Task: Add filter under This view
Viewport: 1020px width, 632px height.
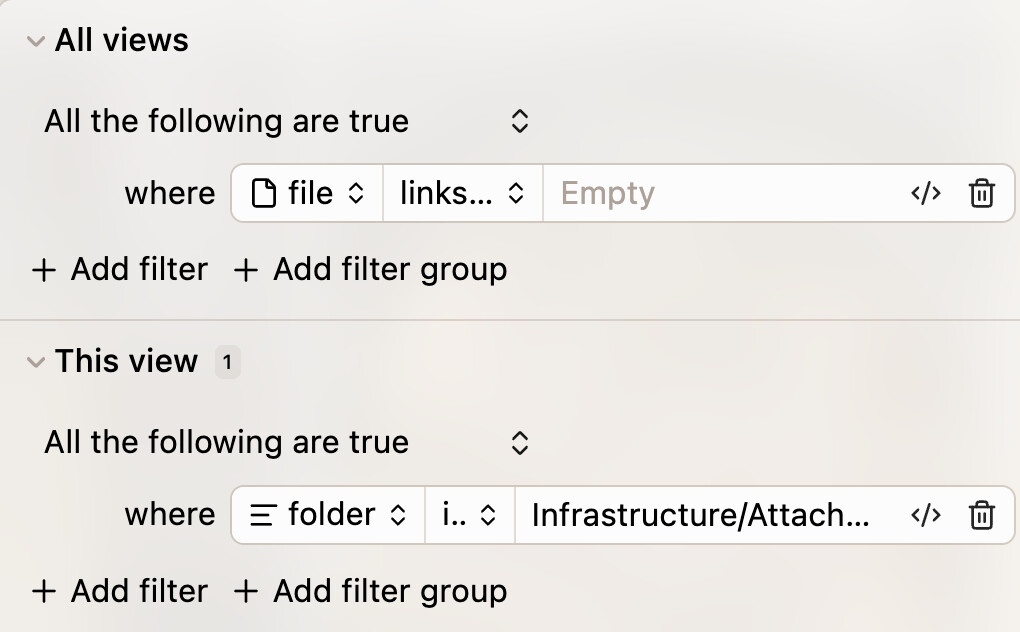Action: tap(120, 591)
